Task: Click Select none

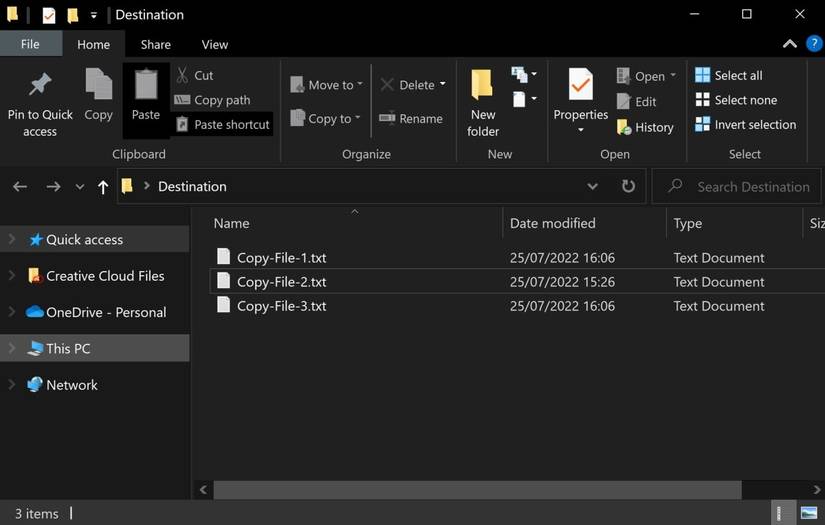Action: [736, 100]
